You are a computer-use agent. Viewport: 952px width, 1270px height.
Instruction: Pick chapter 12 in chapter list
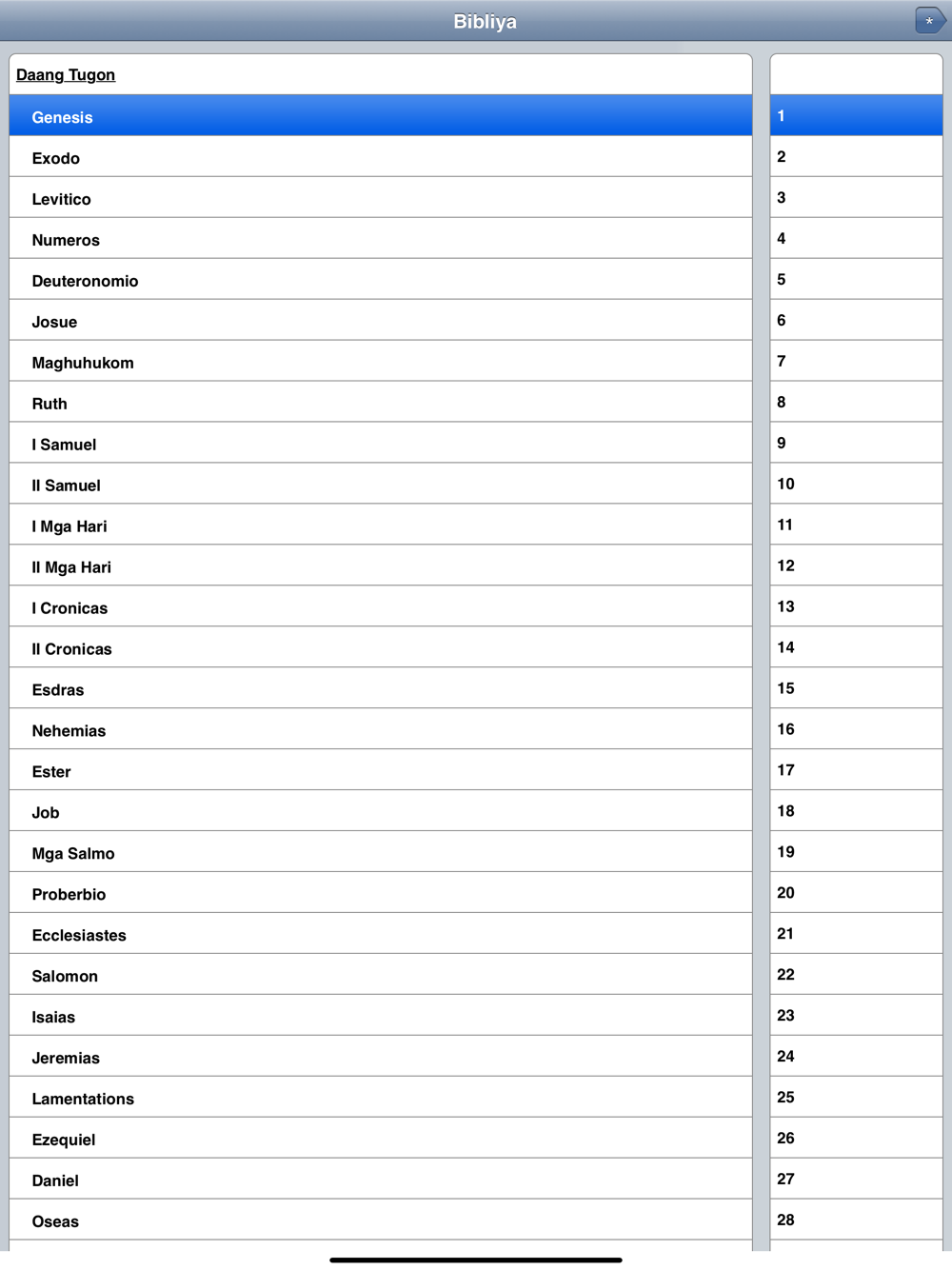click(856, 566)
